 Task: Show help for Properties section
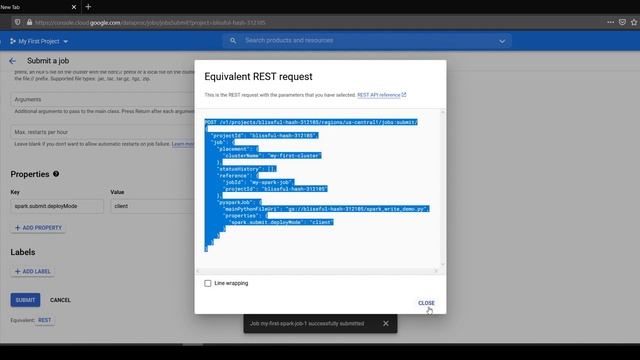tap(56, 174)
